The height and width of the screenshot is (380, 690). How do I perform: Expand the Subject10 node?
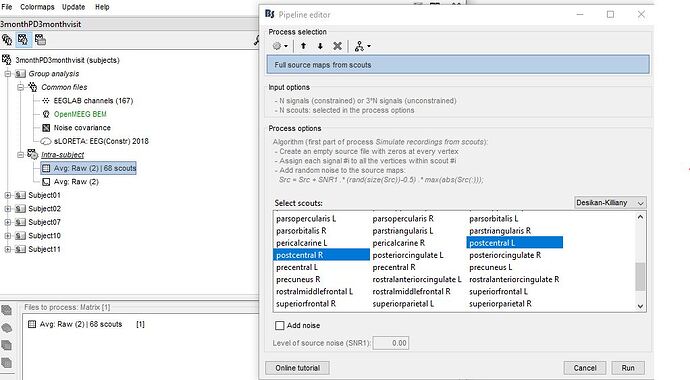click(7, 236)
